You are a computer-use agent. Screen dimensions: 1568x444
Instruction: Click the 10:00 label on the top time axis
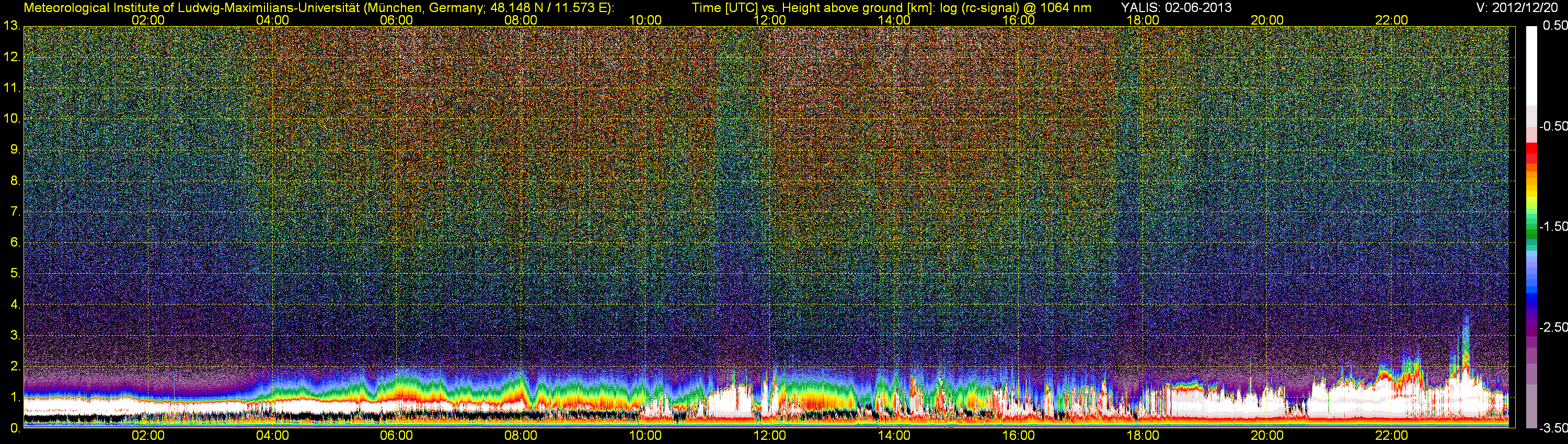coord(645,20)
